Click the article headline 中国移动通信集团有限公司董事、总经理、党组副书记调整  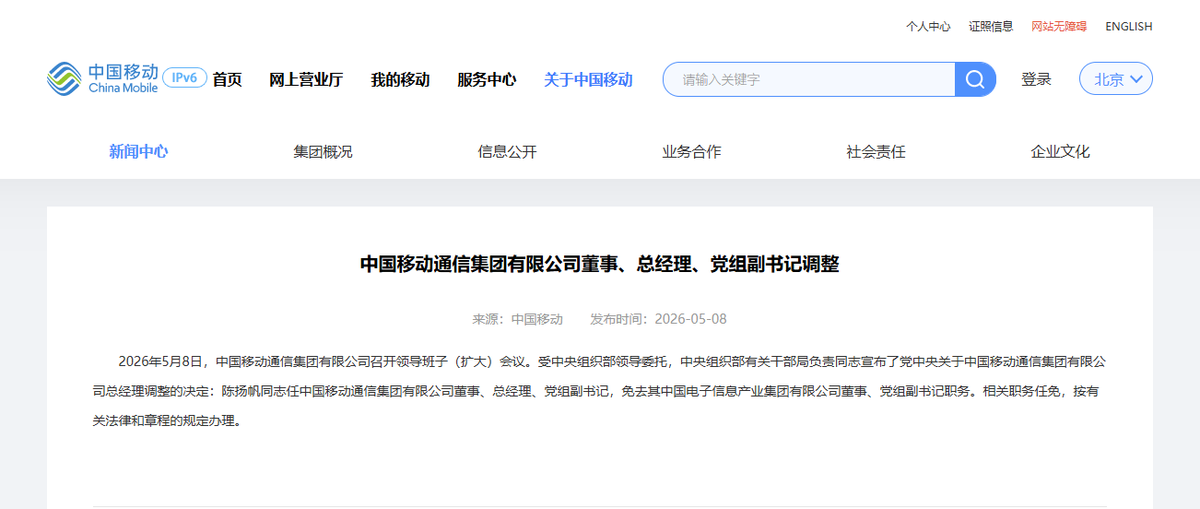(600, 265)
